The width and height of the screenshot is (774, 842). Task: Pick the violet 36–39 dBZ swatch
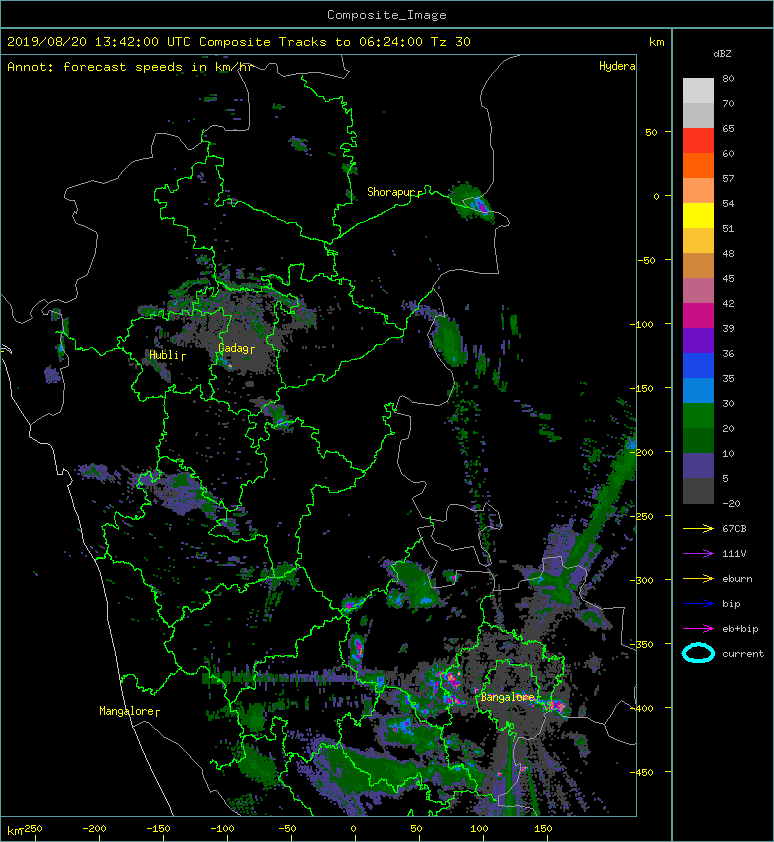pos(698,340)
